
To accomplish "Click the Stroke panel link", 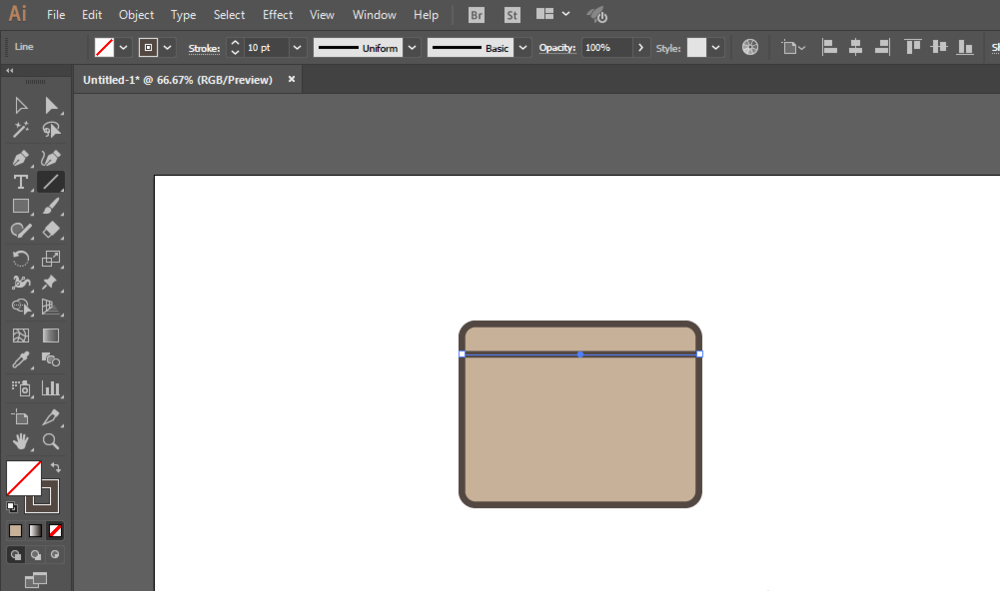I will pos(204,48).
